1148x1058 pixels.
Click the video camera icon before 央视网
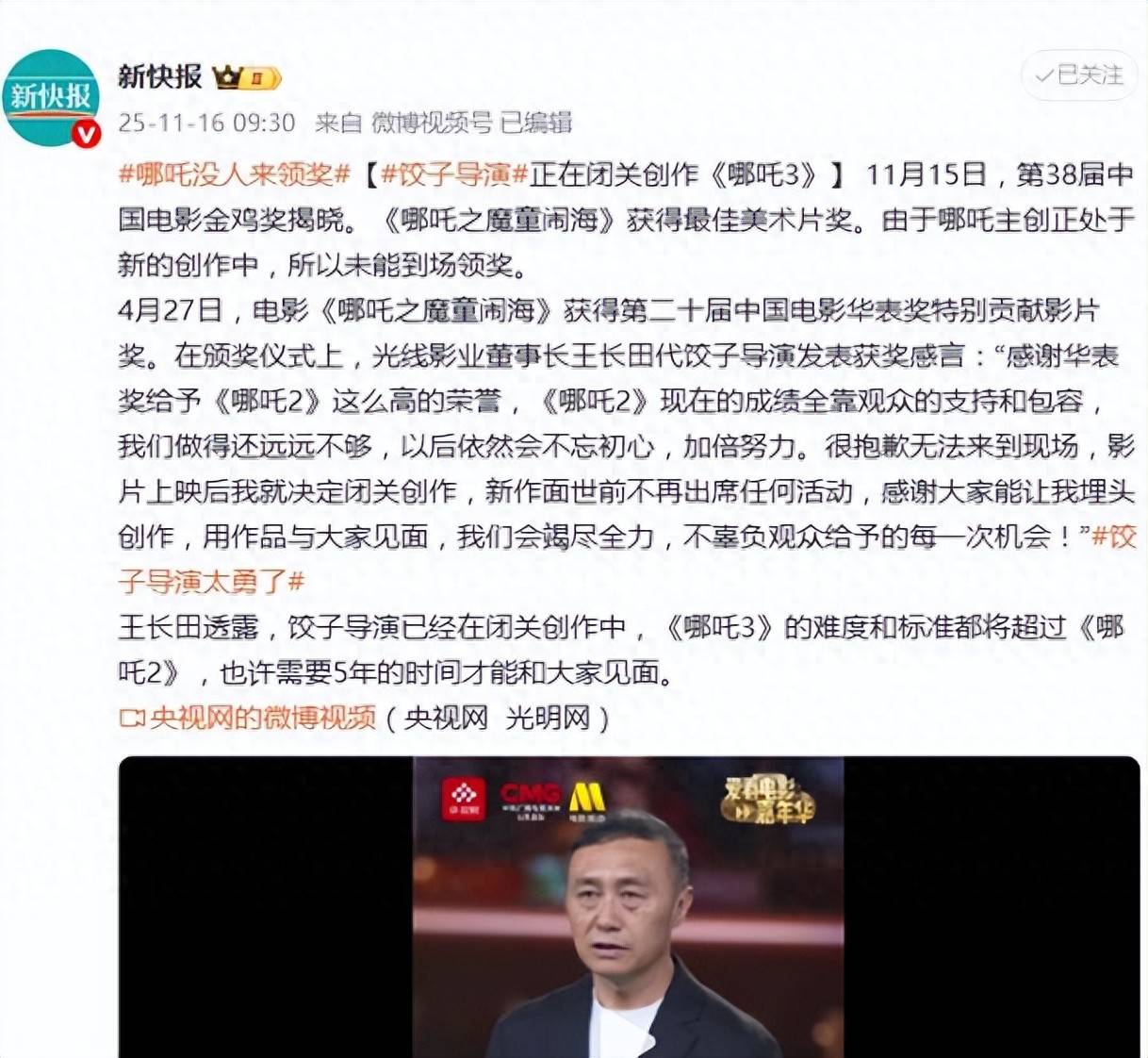[x=132, y=719]
